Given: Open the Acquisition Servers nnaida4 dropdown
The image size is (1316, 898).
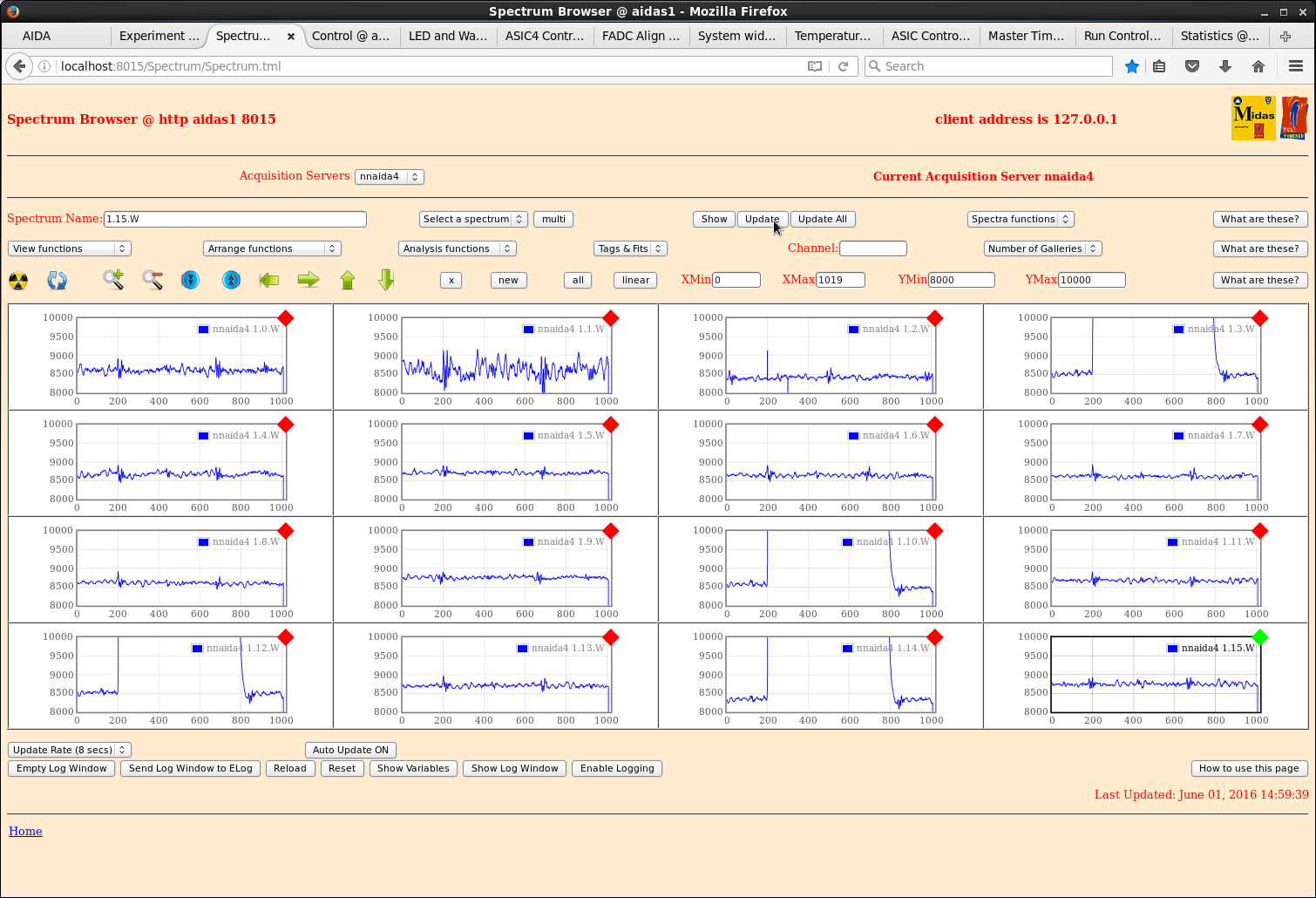Looking at the screenshot, I should (x=389, y=177).
